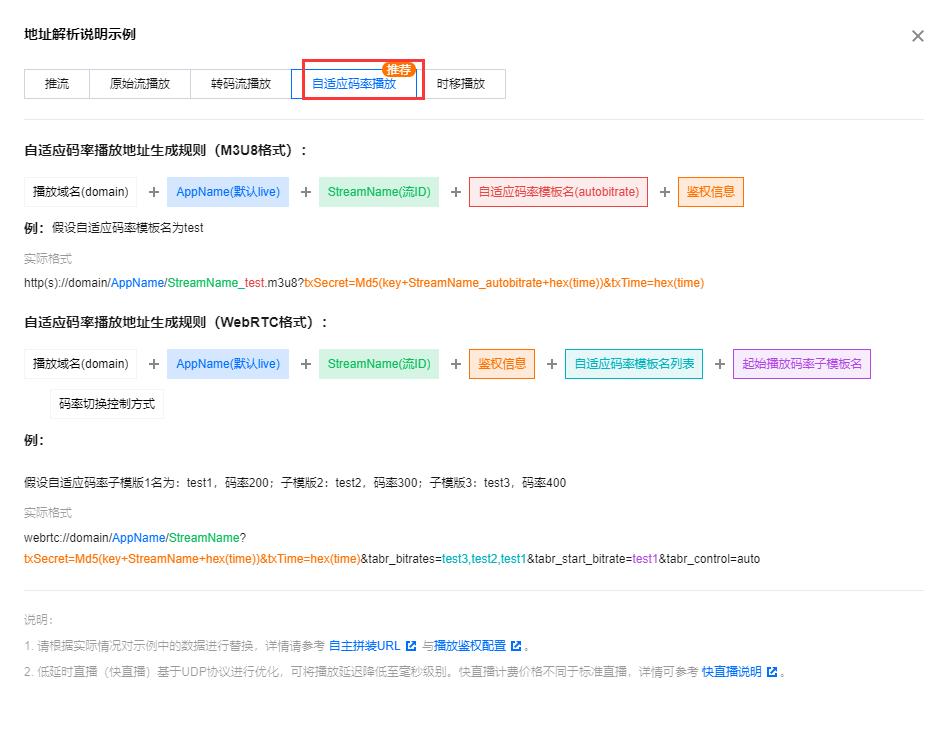Click note 2 about 低延时直播（快直播）

(405, 672)
